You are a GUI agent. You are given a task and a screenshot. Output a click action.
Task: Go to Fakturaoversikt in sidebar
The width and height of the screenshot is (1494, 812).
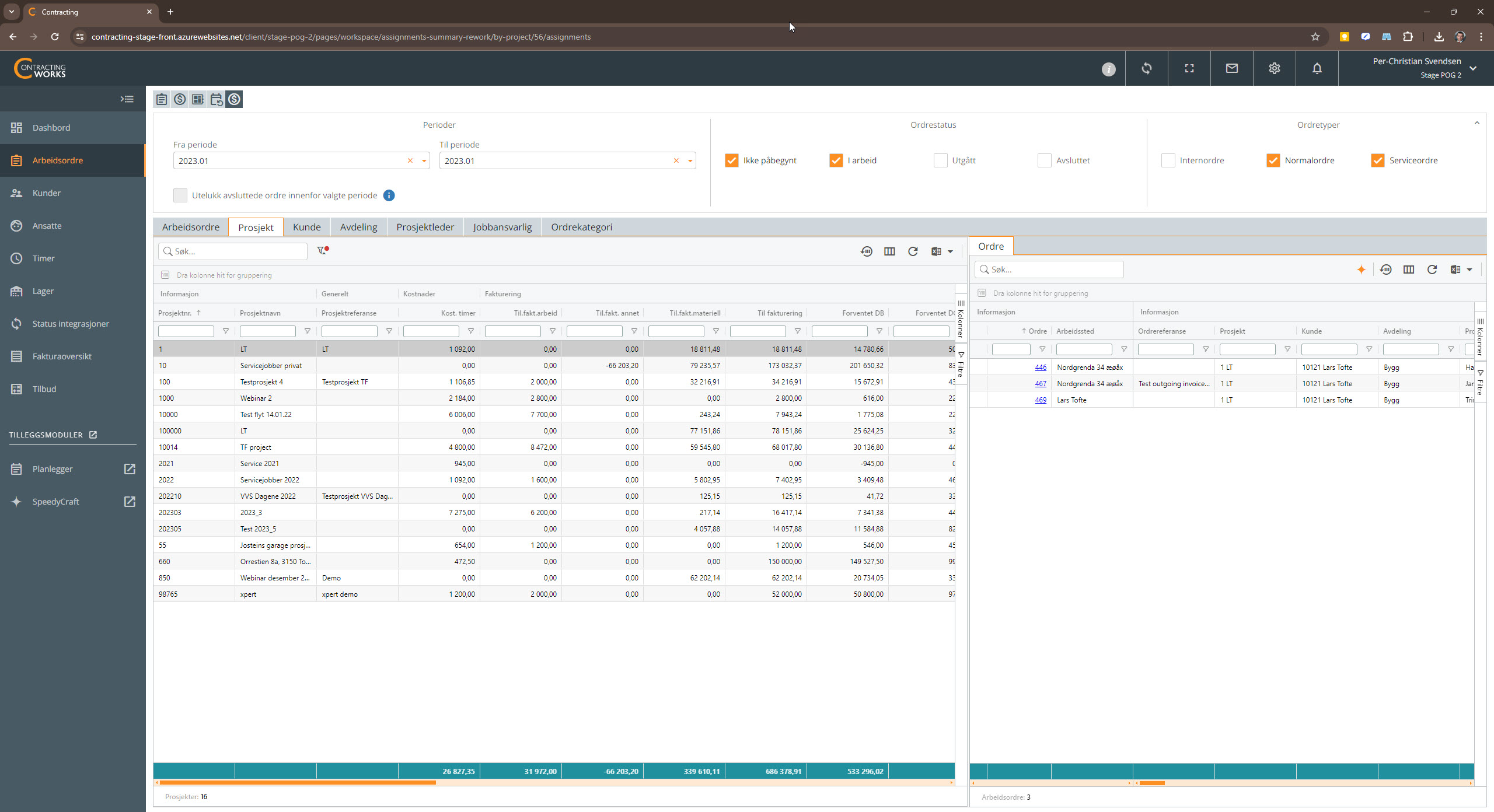coord(72,356)
